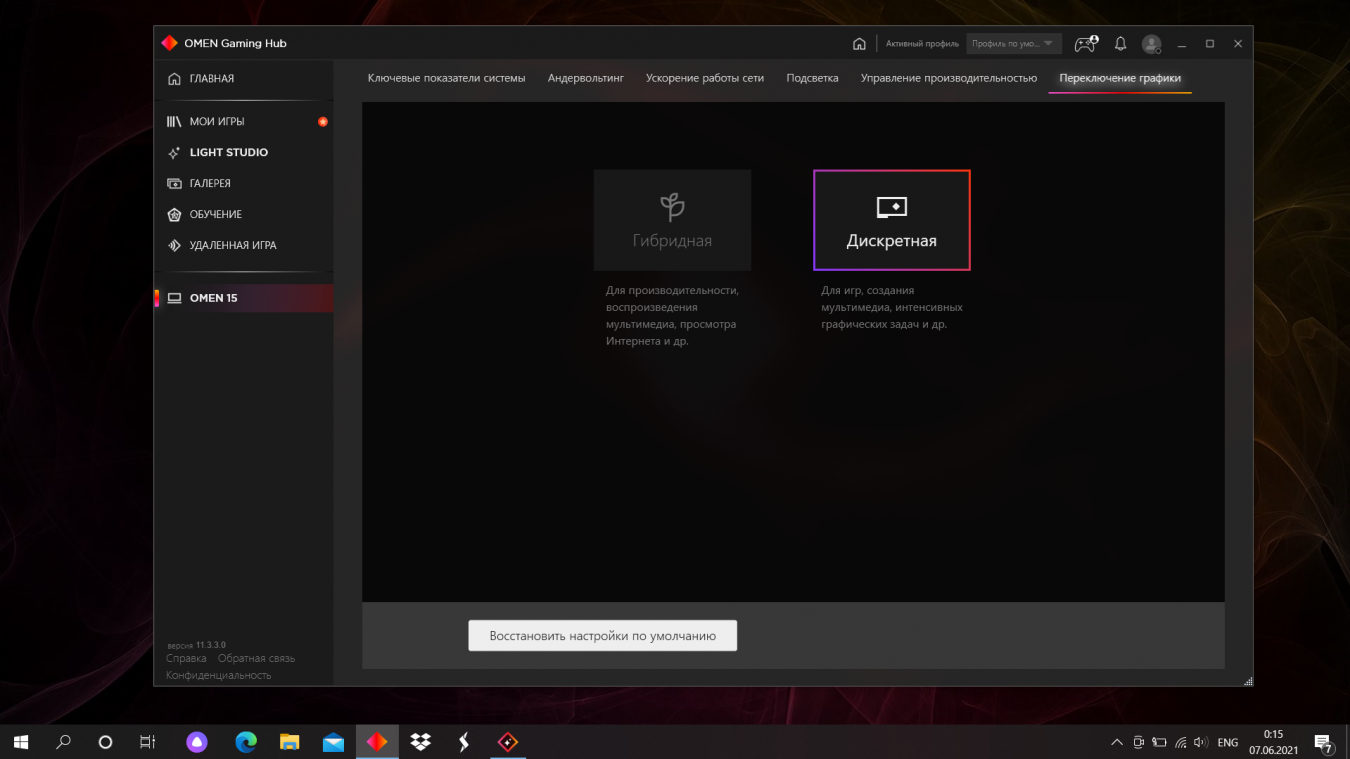Open Windows search from the taskbar
This screenshot has height=759, width=1350.
[x=63, y=742]
